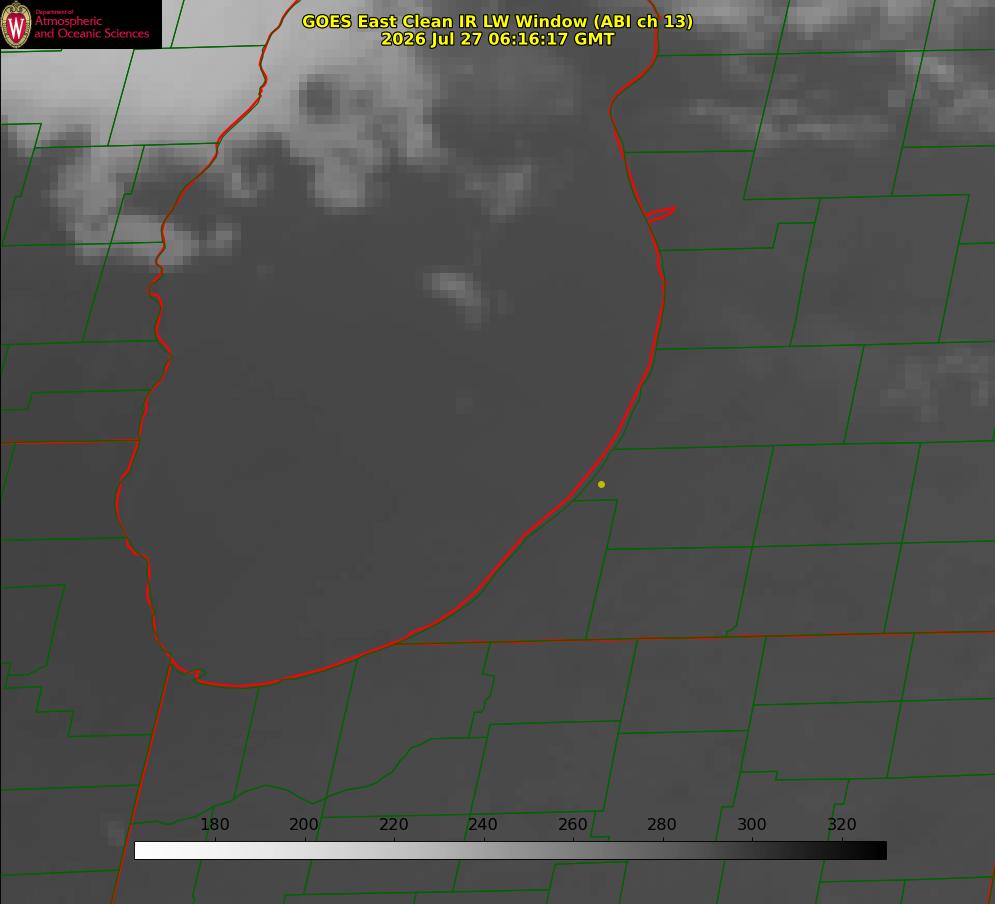Click the 200 tick on the colorbar
The image size is (995, 904).
point(304,824)
